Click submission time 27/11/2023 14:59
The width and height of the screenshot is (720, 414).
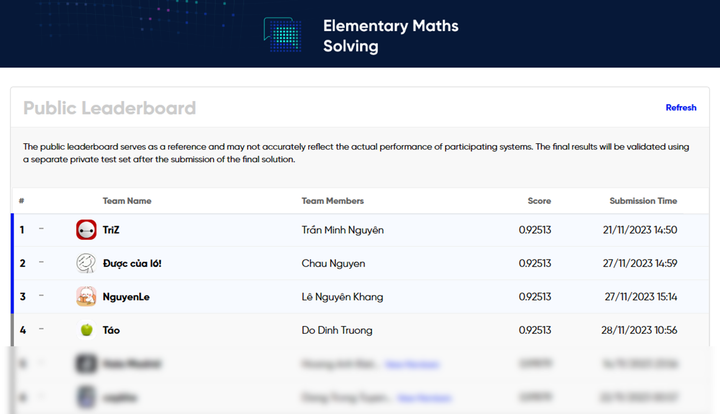640,263
